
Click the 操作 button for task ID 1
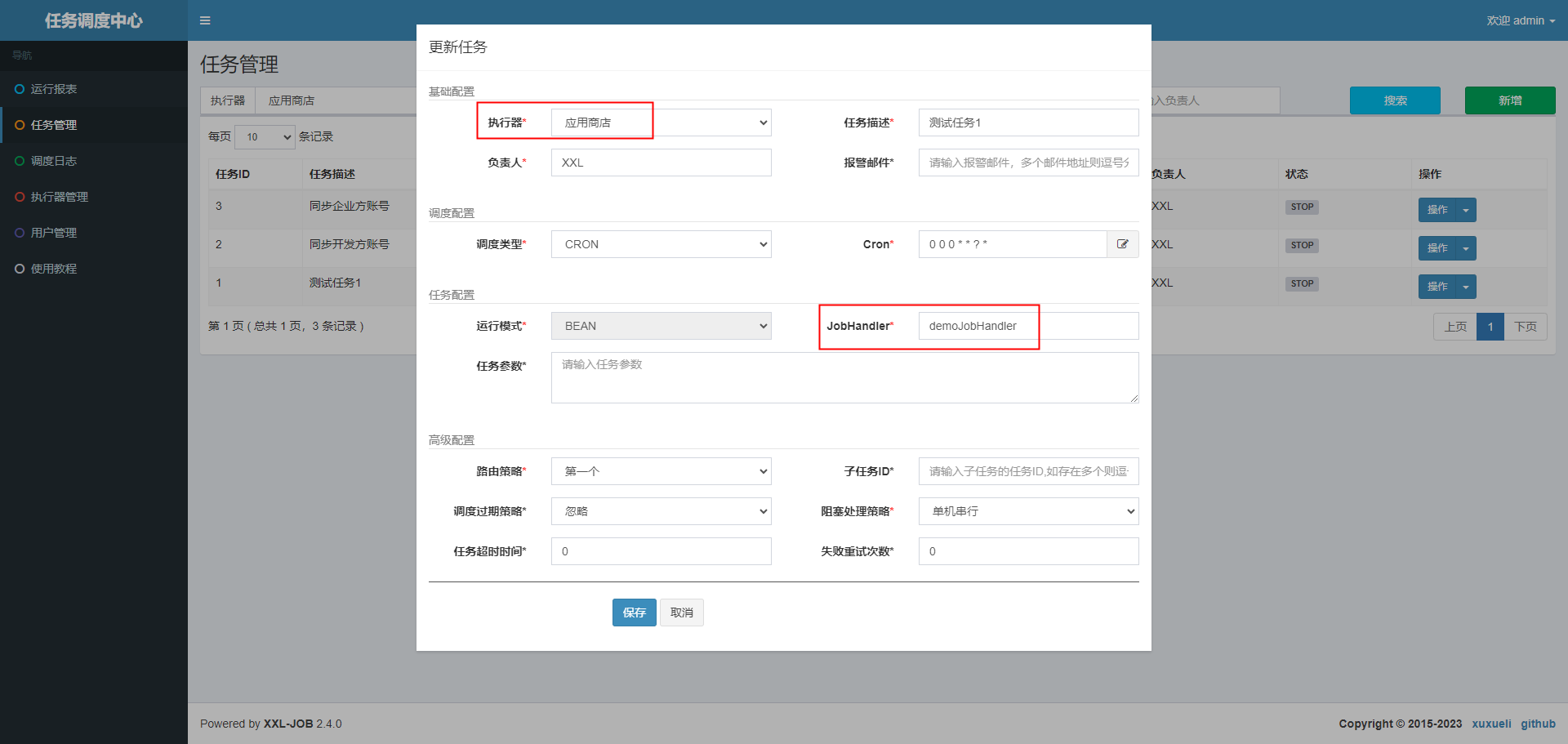[1437, 287]
